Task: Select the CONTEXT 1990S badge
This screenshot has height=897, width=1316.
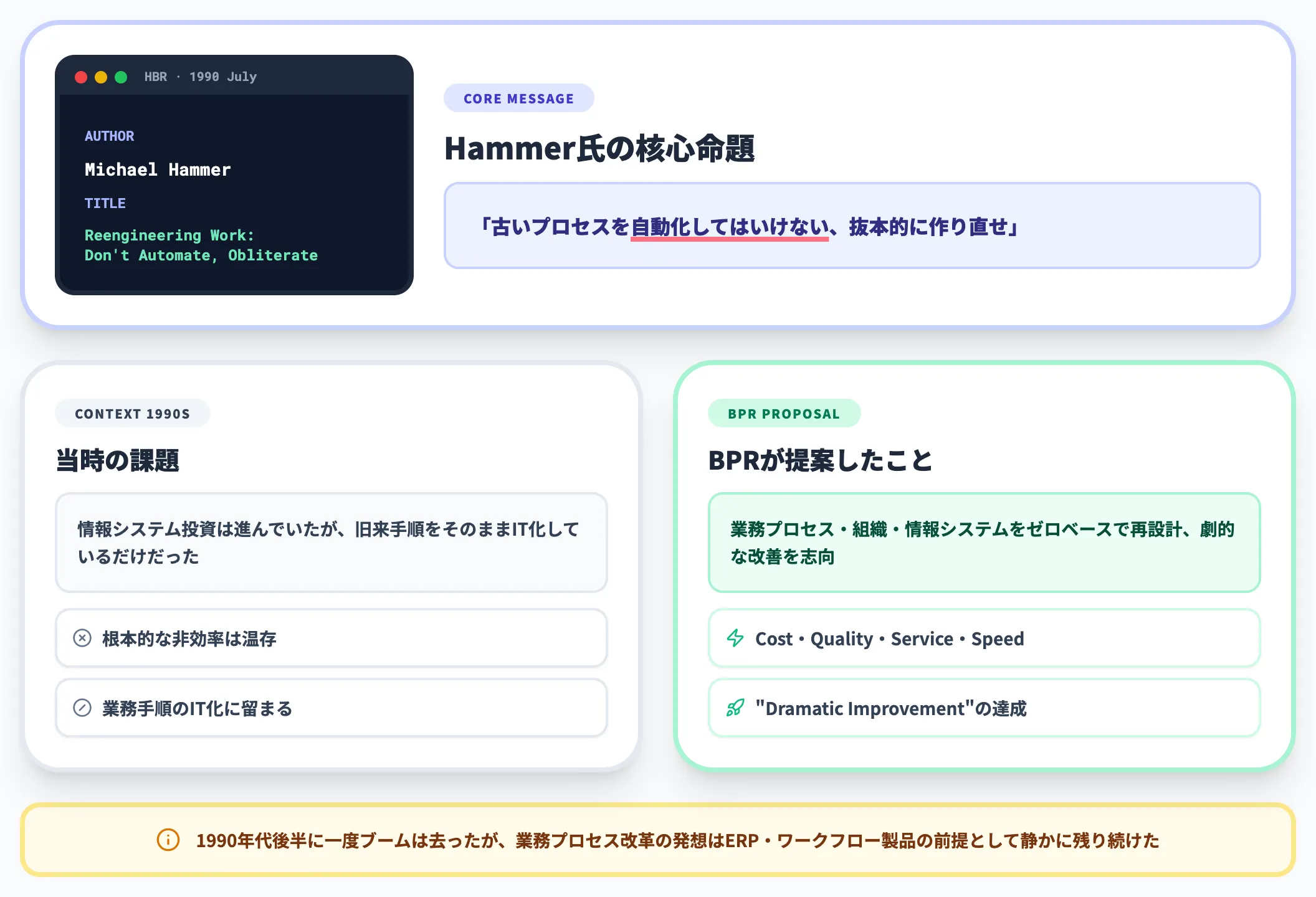Action: click(132, 414)
